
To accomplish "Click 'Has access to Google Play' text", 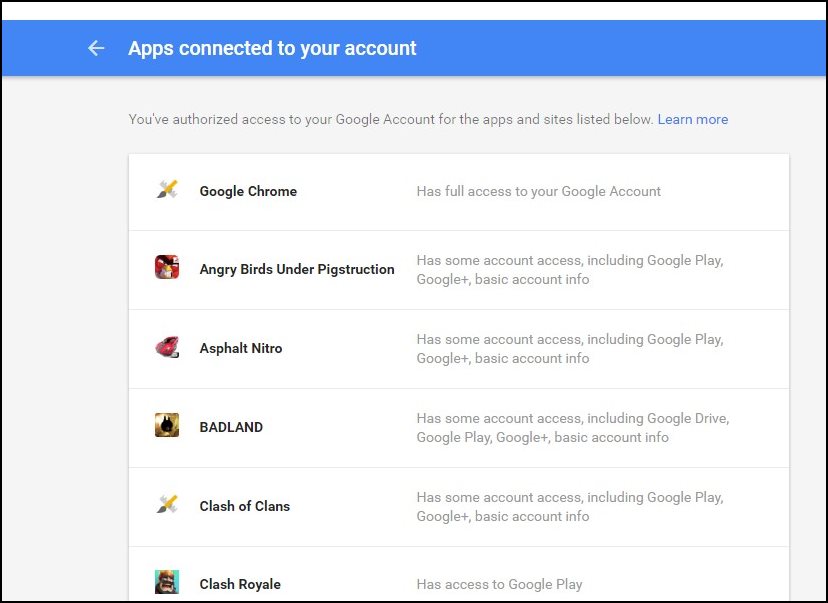I will click(500, 584).
